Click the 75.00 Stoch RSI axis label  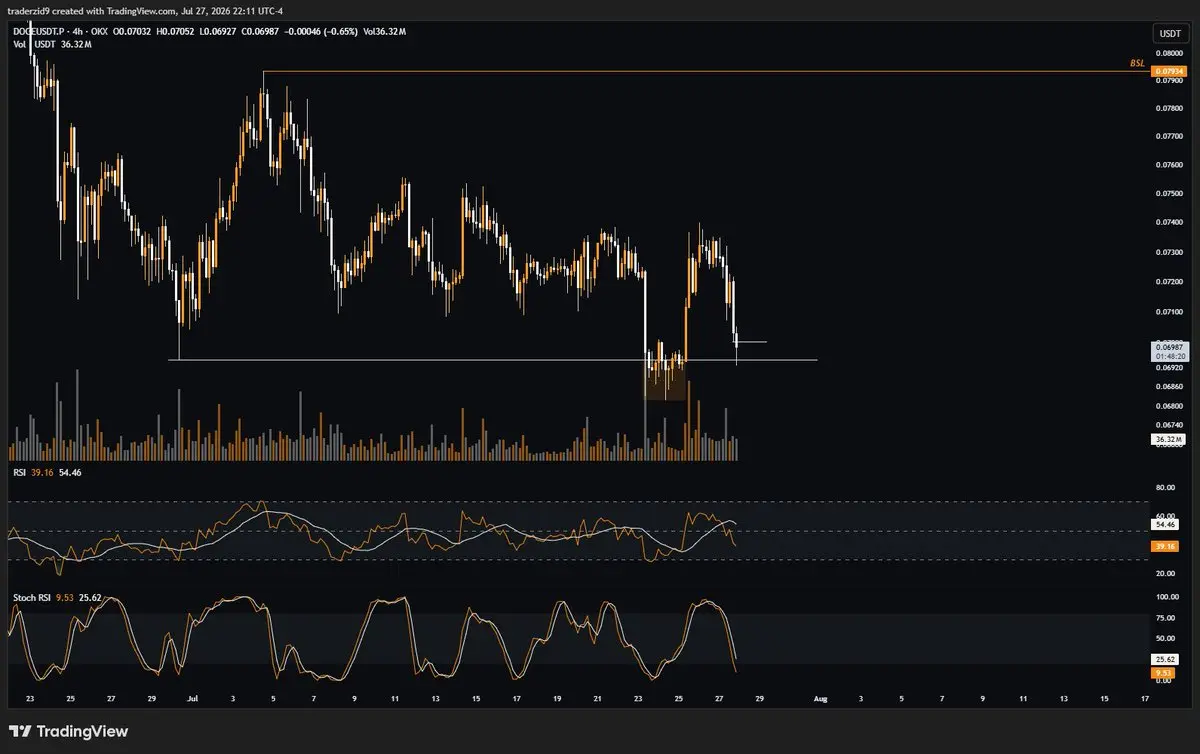(1165, 617)
